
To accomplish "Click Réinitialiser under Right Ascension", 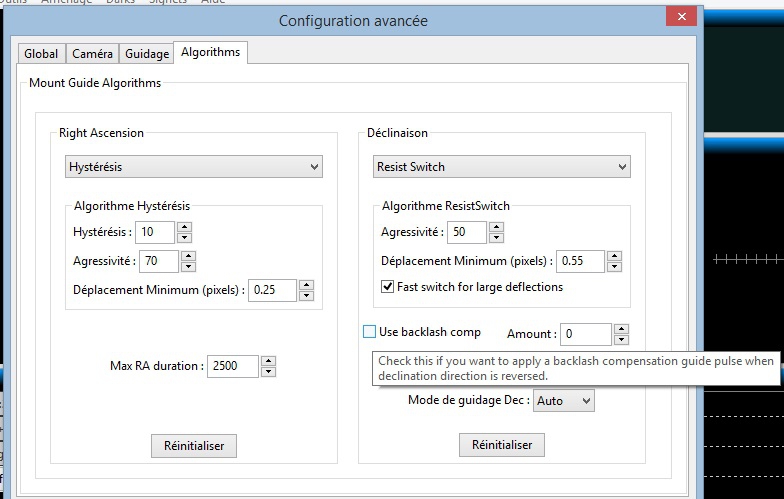I will (194, 445).
